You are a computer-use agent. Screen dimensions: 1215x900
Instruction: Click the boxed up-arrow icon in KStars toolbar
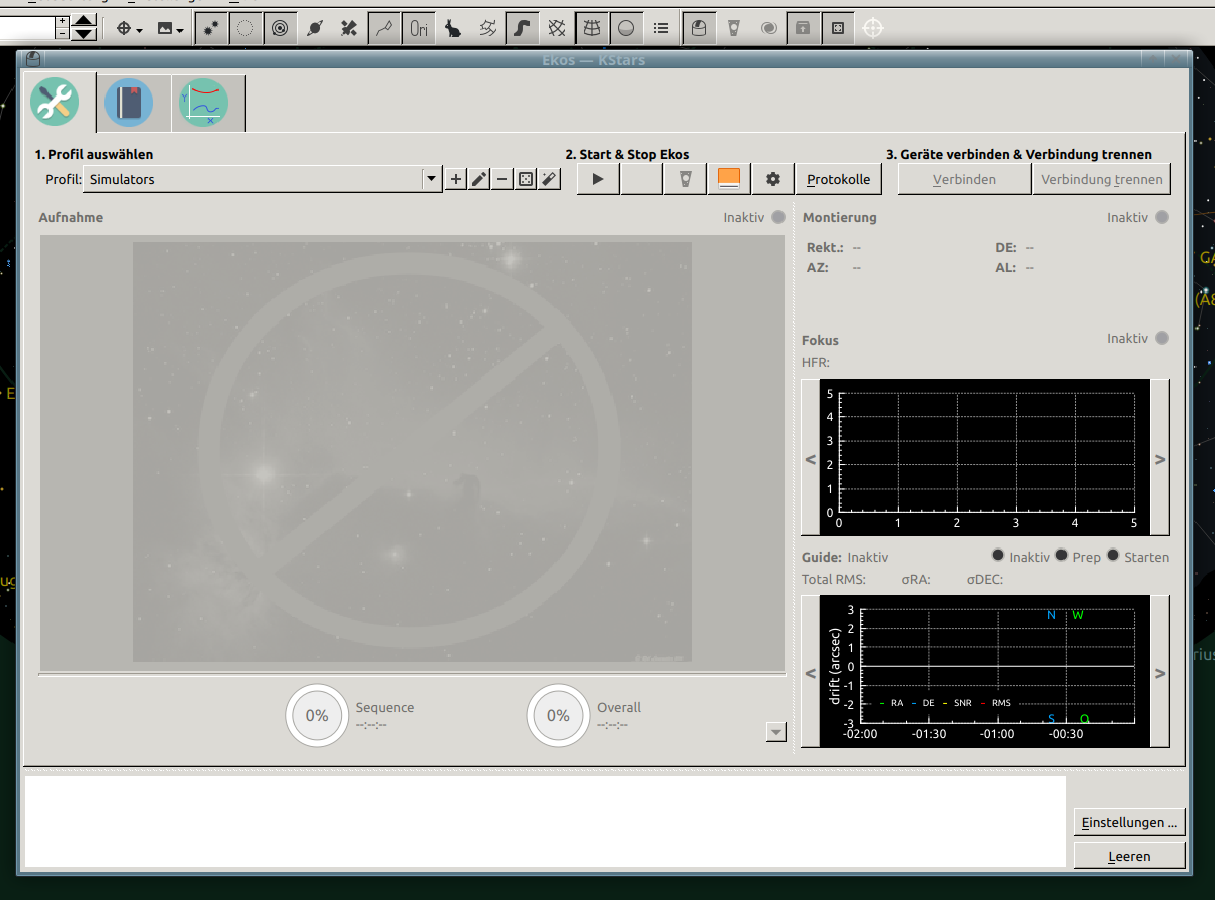(x=803, y=28)
